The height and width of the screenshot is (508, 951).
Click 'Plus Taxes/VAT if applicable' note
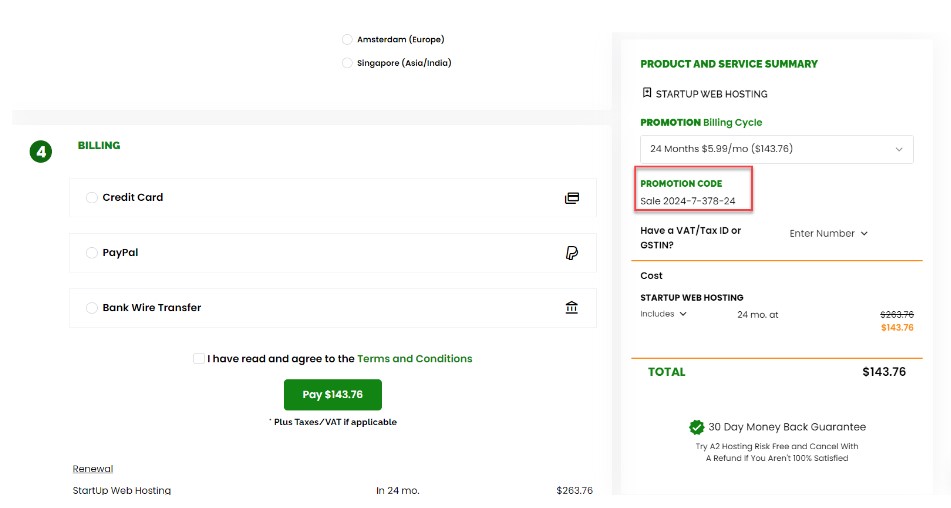pyautogui.click(x=333, y=422)
